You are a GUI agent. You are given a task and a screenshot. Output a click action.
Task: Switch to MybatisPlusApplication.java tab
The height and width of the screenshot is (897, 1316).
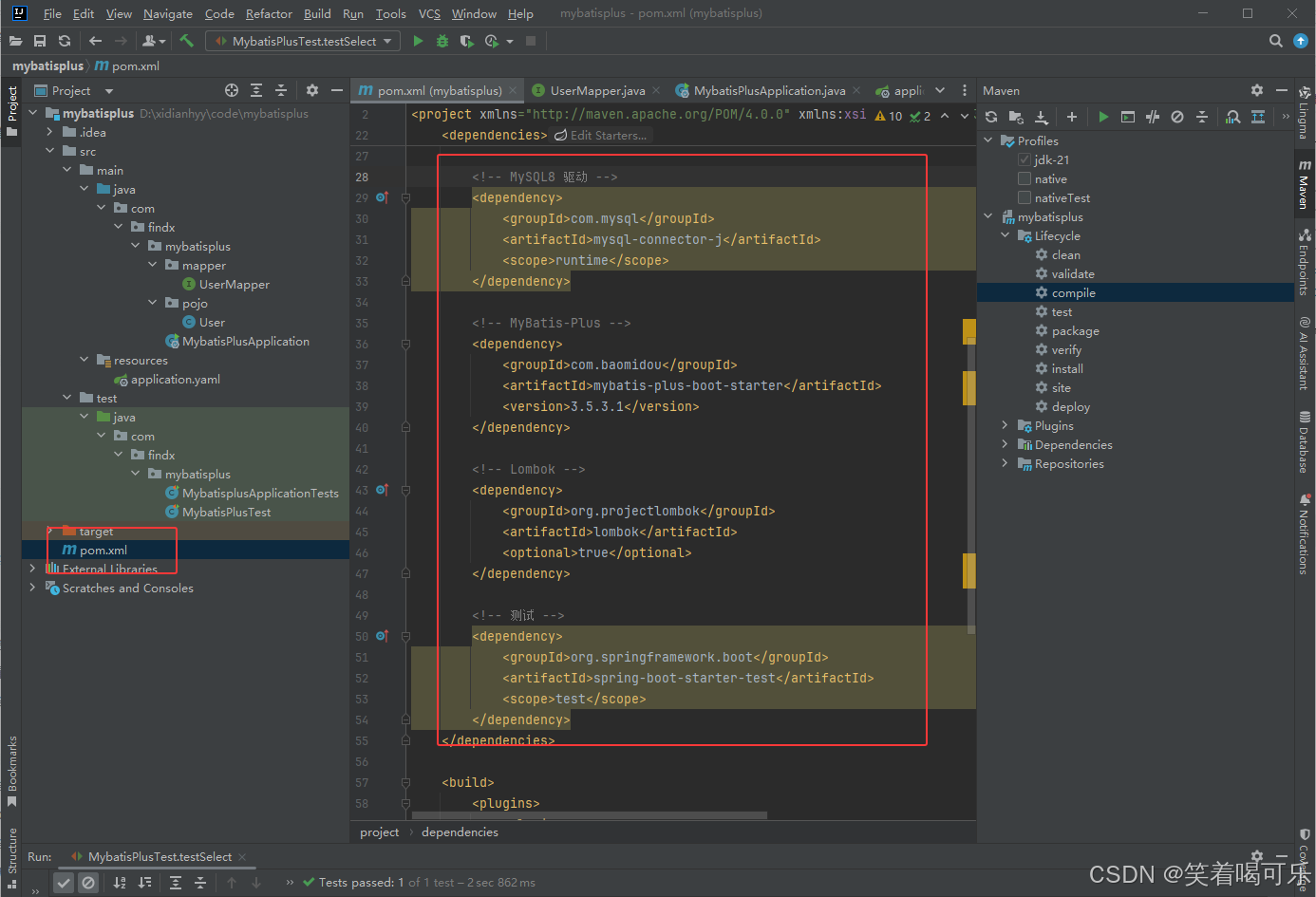(769, 90)
